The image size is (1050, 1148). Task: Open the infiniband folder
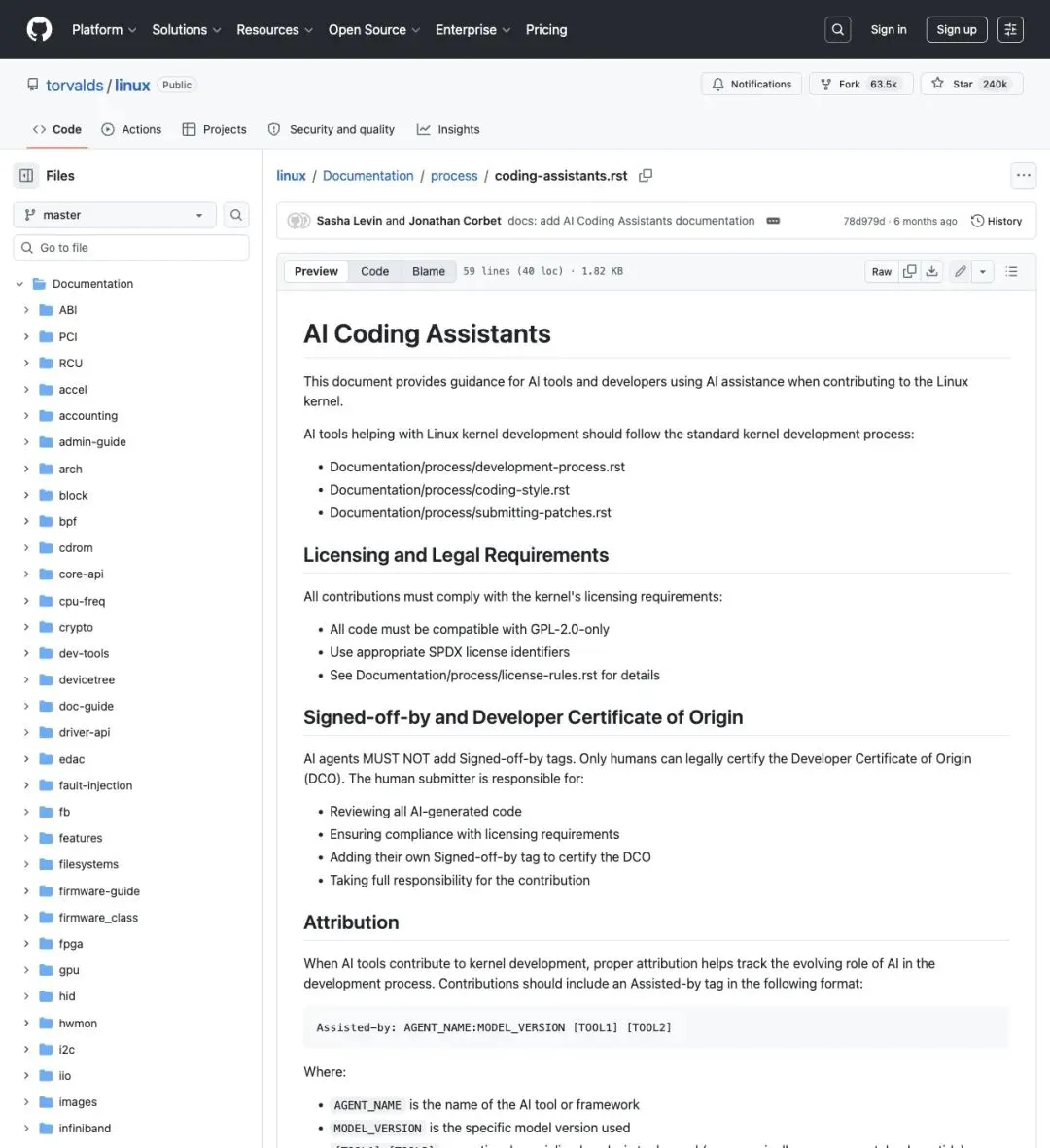[x=85, y=1129]
